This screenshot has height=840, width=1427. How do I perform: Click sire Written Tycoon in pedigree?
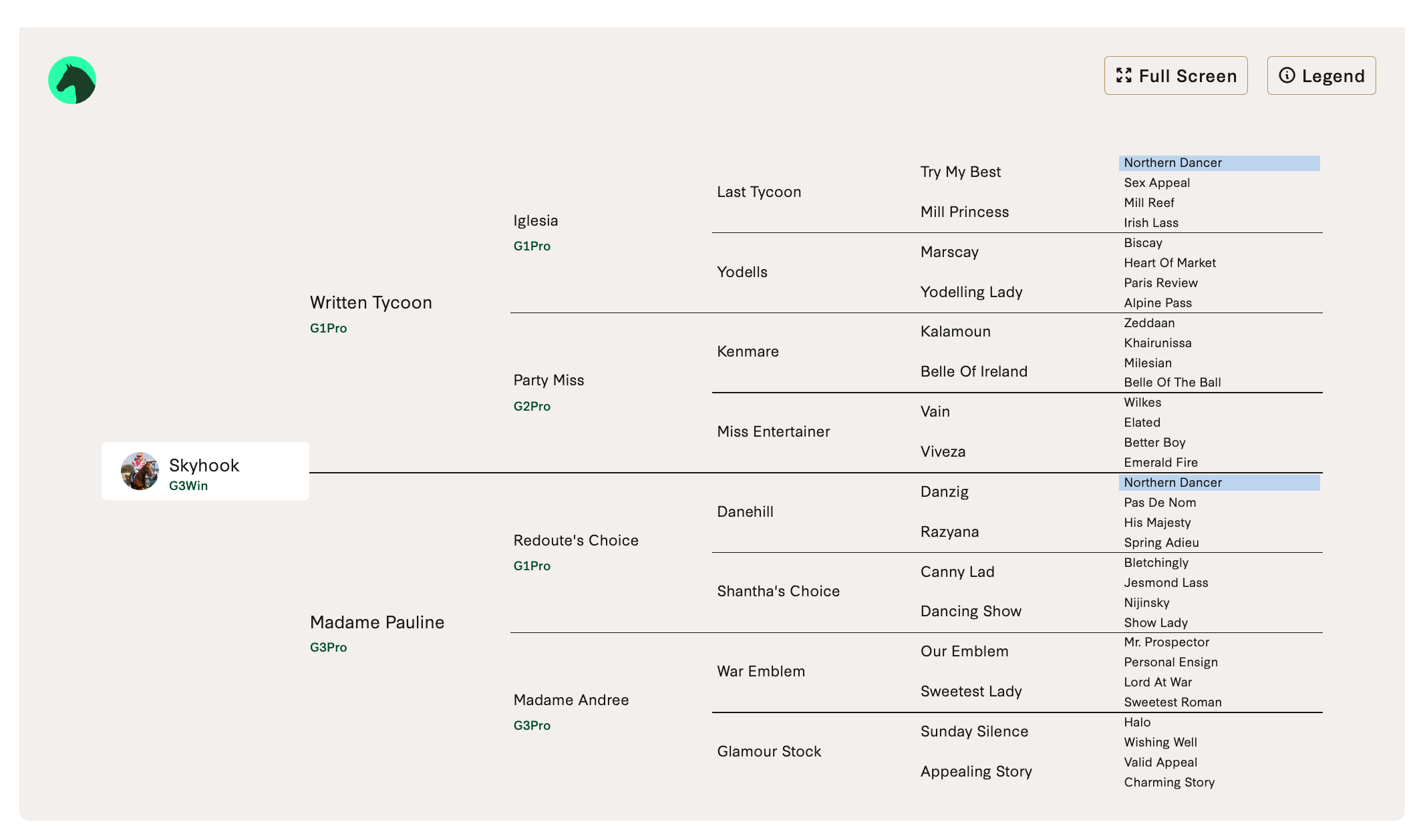click(x=371, y=302)
